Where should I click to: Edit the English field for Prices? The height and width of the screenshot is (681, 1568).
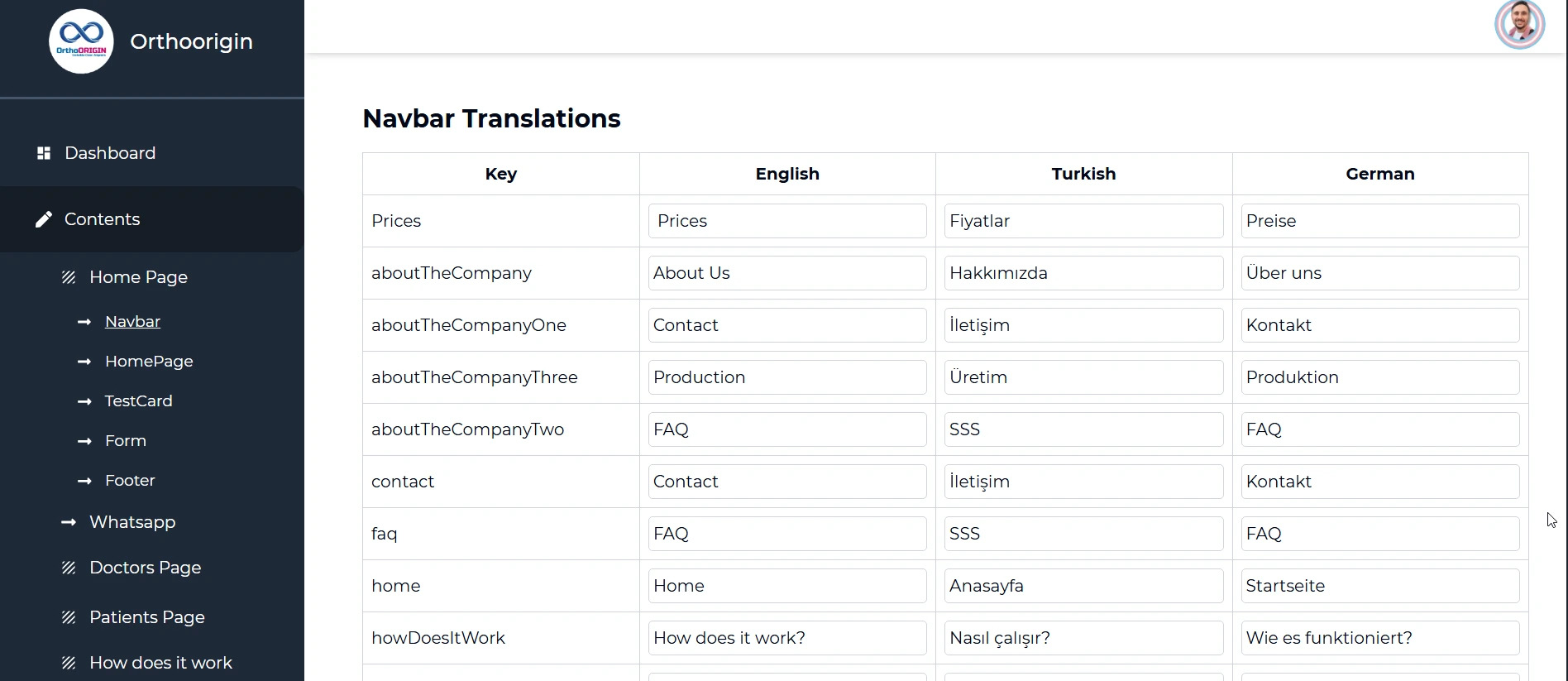(787, 221)
